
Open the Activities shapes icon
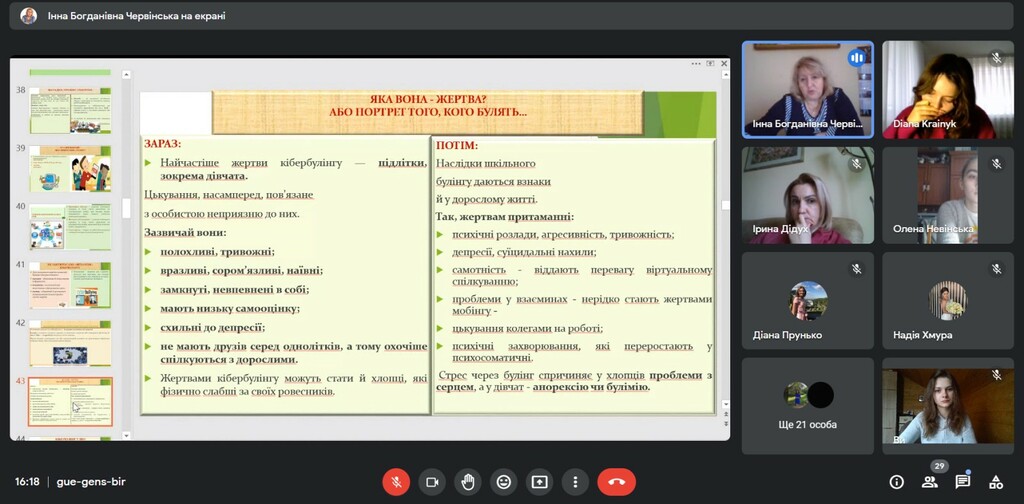pyautogui.click(x=995, y=482)
